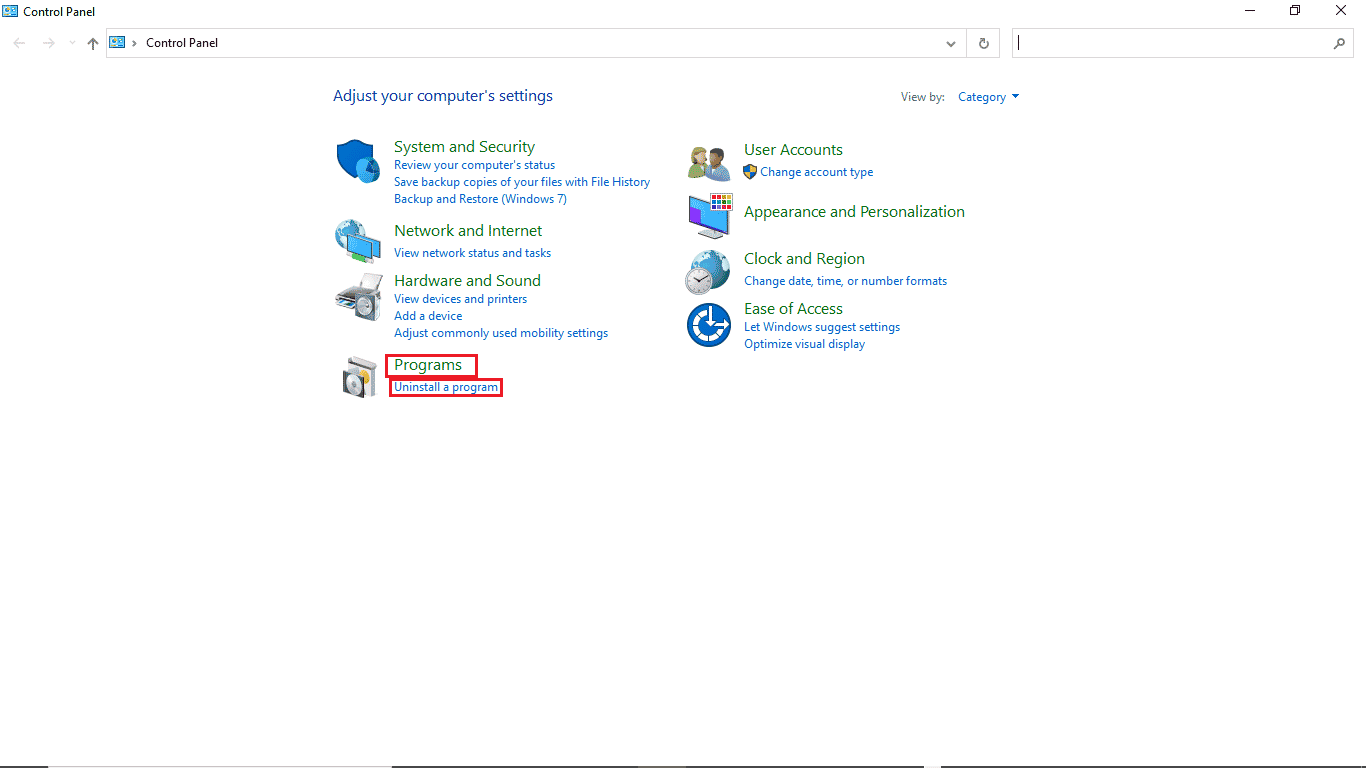Select Change account type
This screenshot has height=768, width=1366.
pos(816,172)
